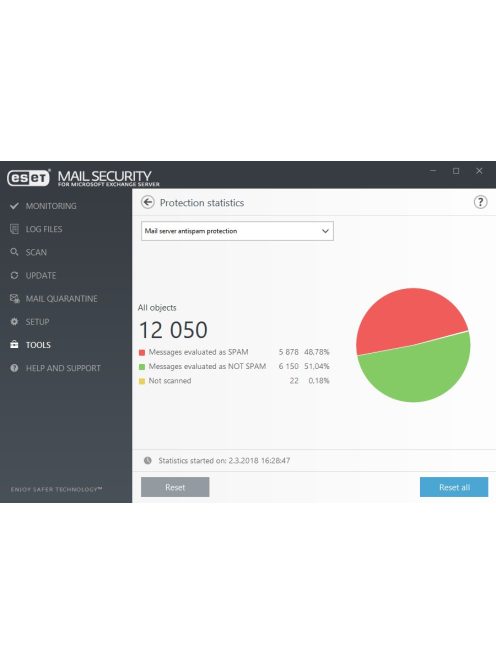Click the red SPAM legend swatch
Viewport: 496px width, 664px height.
(142, 352)
